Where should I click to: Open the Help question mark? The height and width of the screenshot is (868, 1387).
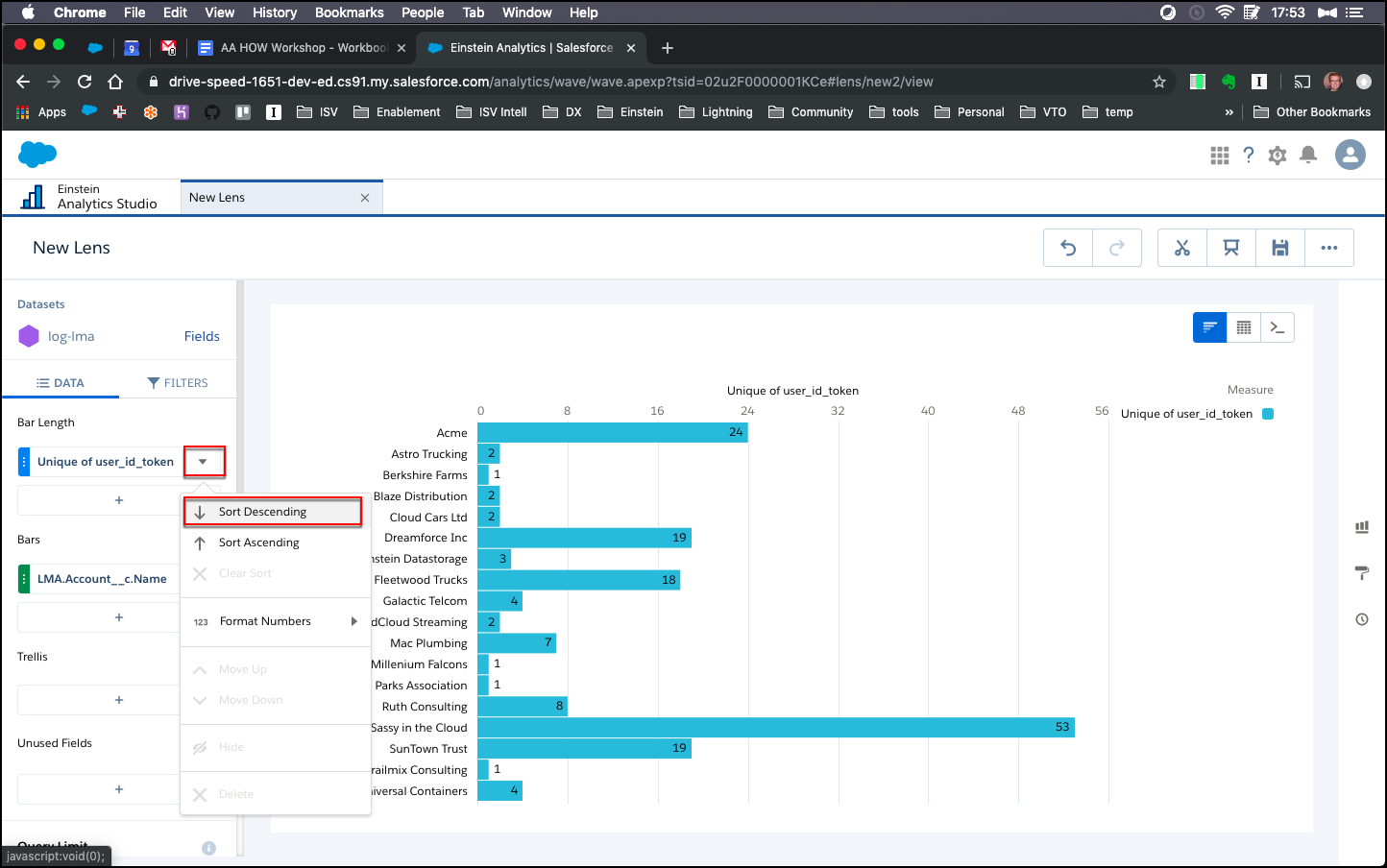pos(1249,156)
